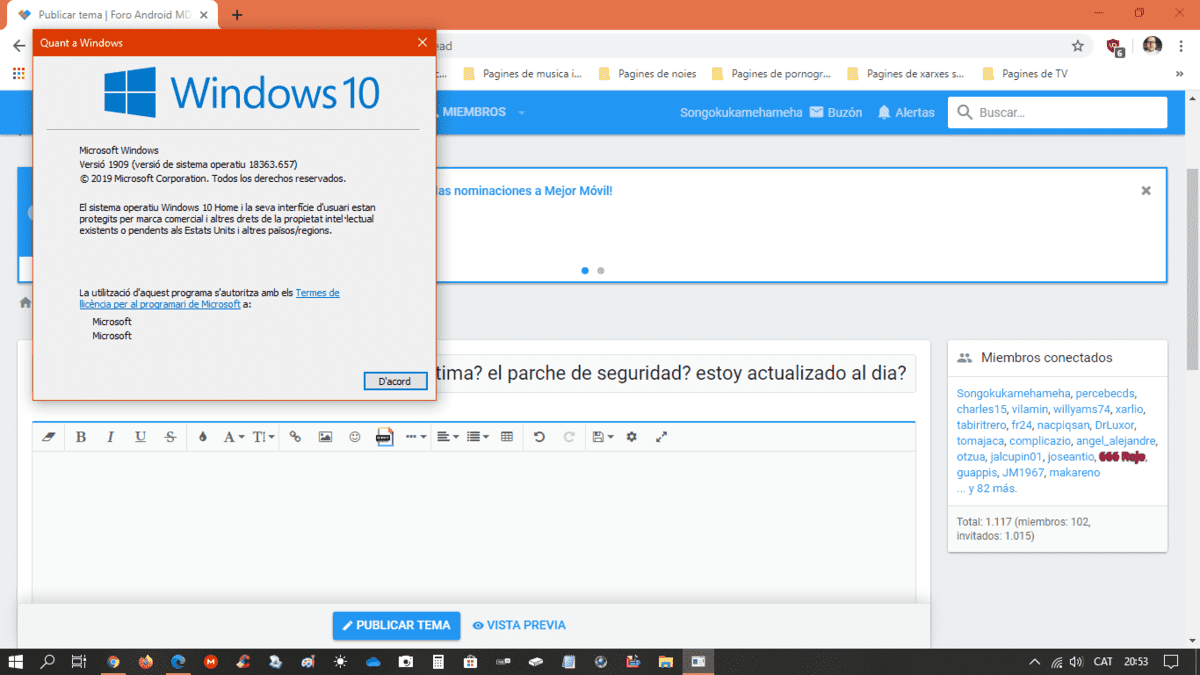Open the save draft dropdown
Image resolution: width=1200 pixels, height=675 pixels.
602,437
